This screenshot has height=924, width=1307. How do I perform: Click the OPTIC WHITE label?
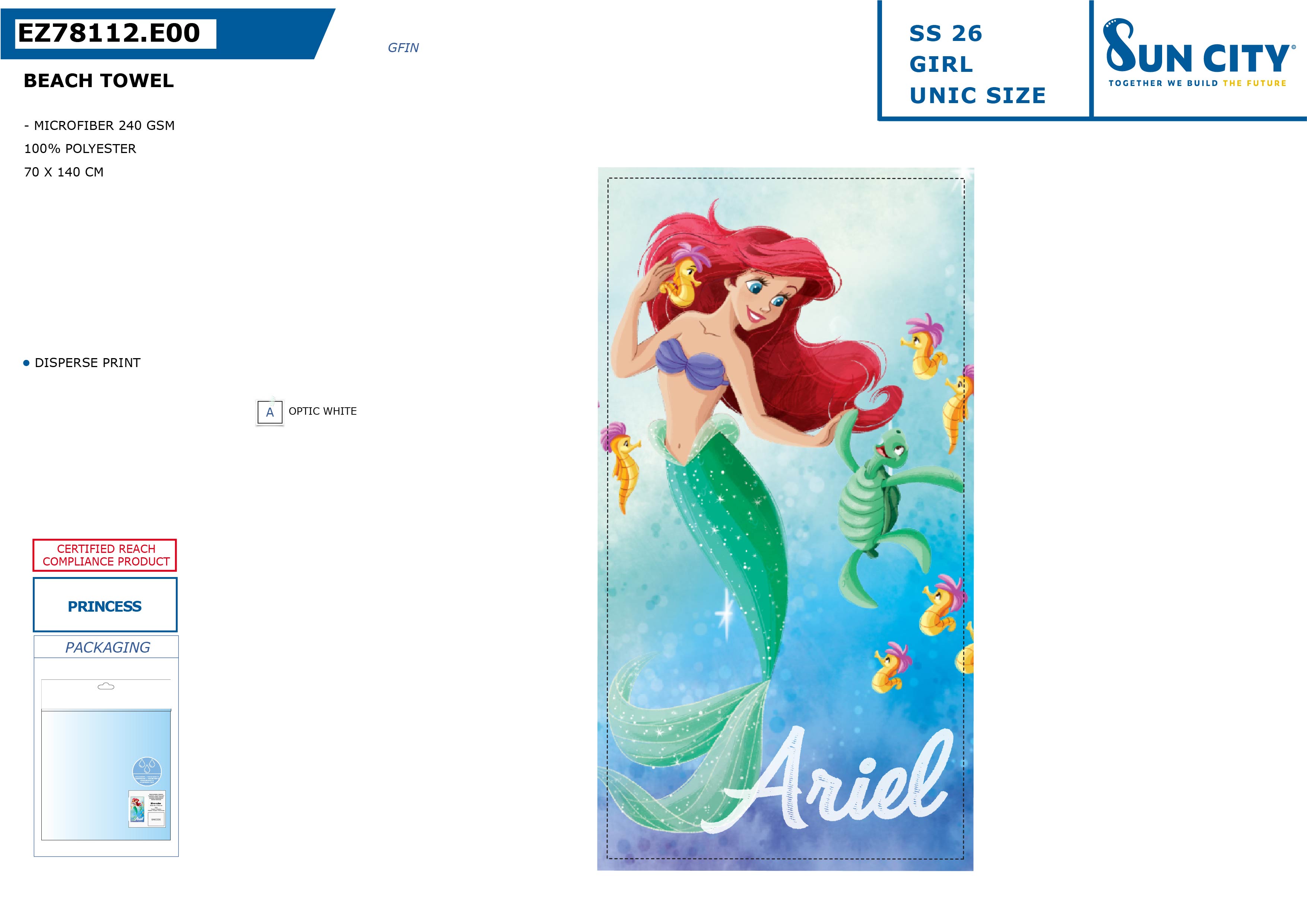click(x=323, y=411)
